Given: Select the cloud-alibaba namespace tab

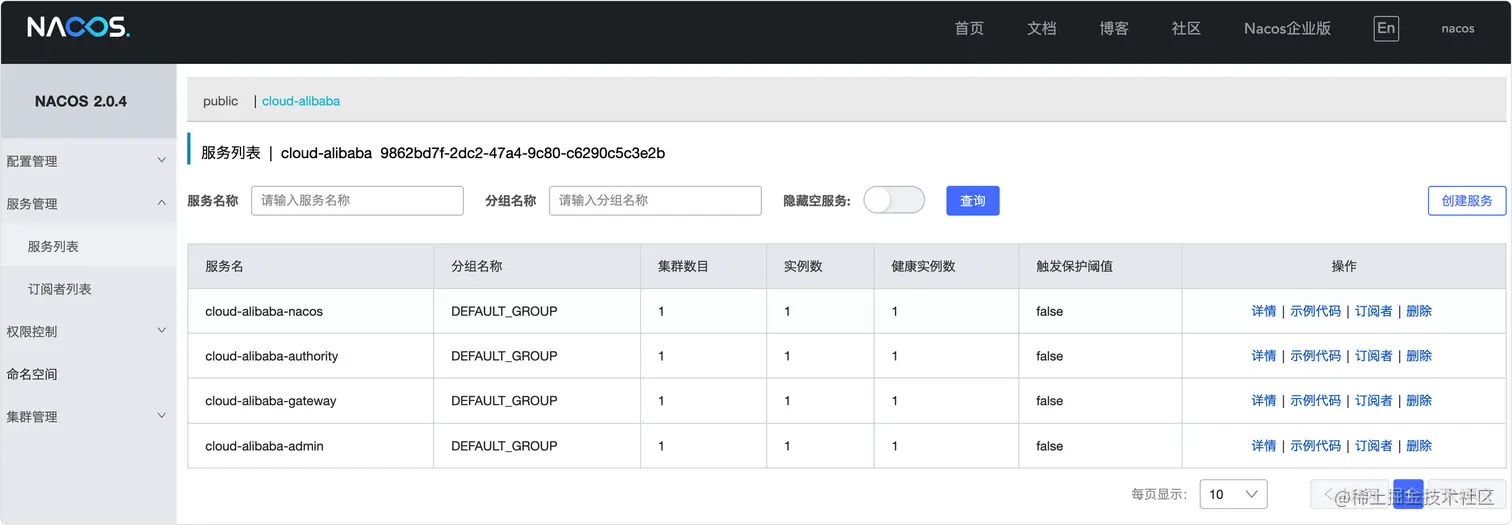Looking at the screenshot, I should point(301,101).
